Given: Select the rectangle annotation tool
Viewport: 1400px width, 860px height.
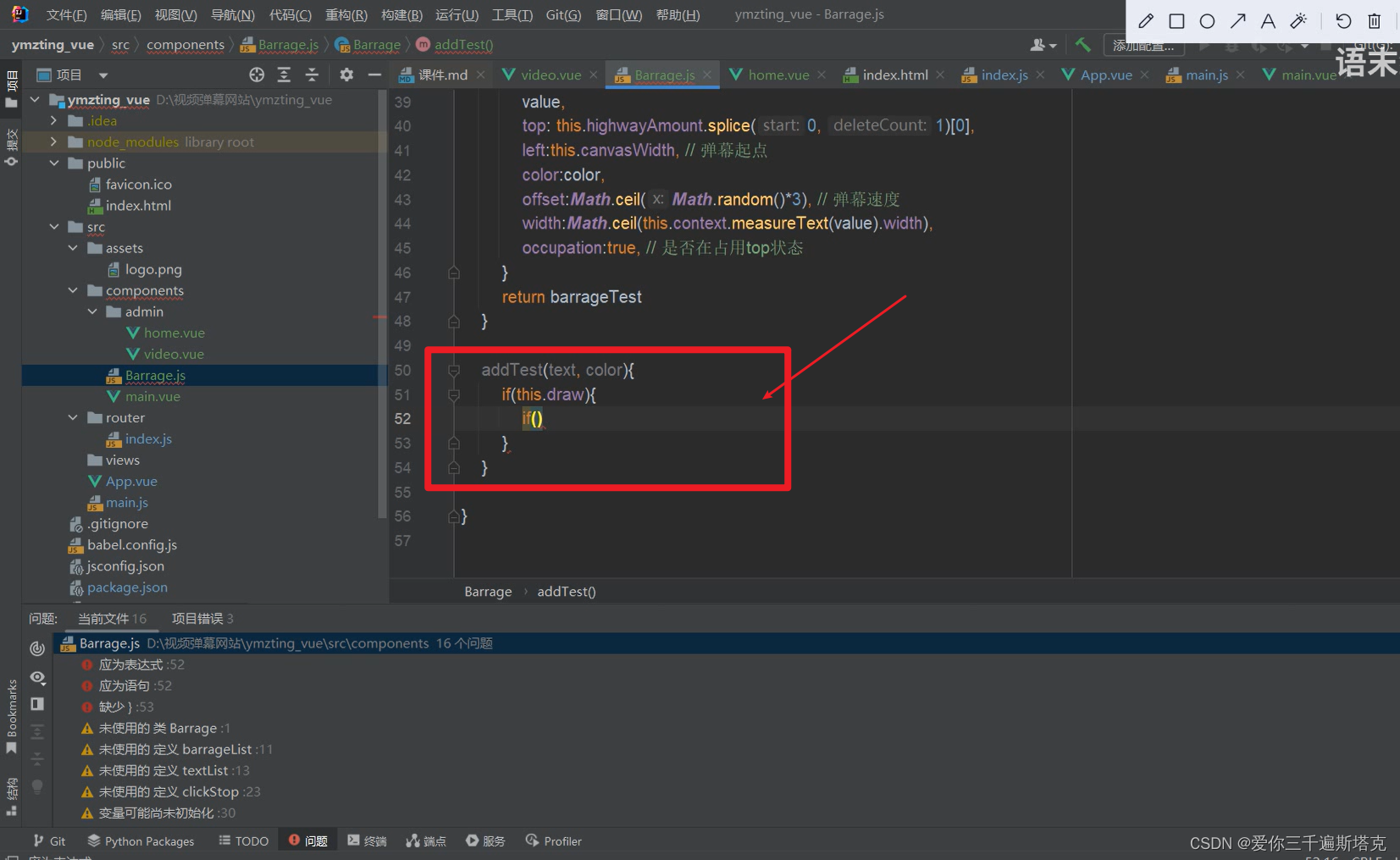Looking at the screenshot, I should coord(1176,21).
